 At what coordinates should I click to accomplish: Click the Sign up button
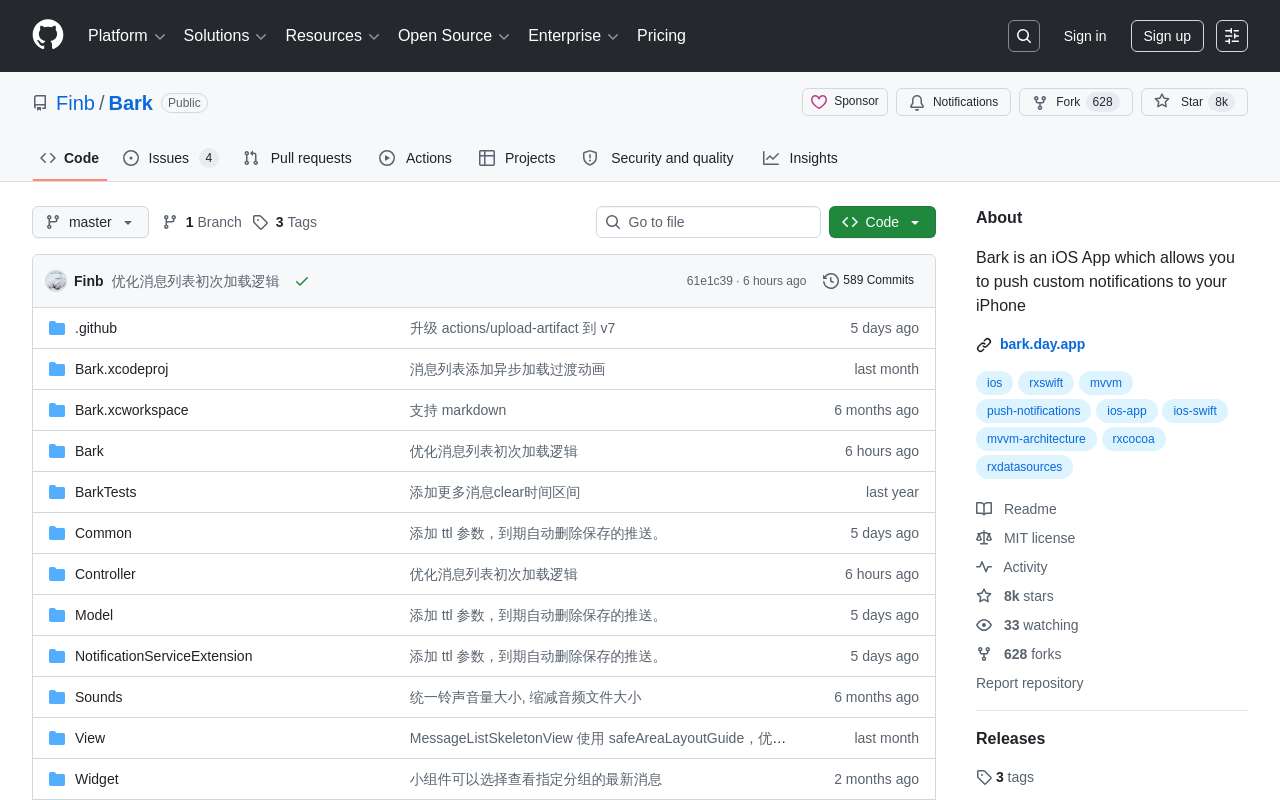[x=1167, y=36]
